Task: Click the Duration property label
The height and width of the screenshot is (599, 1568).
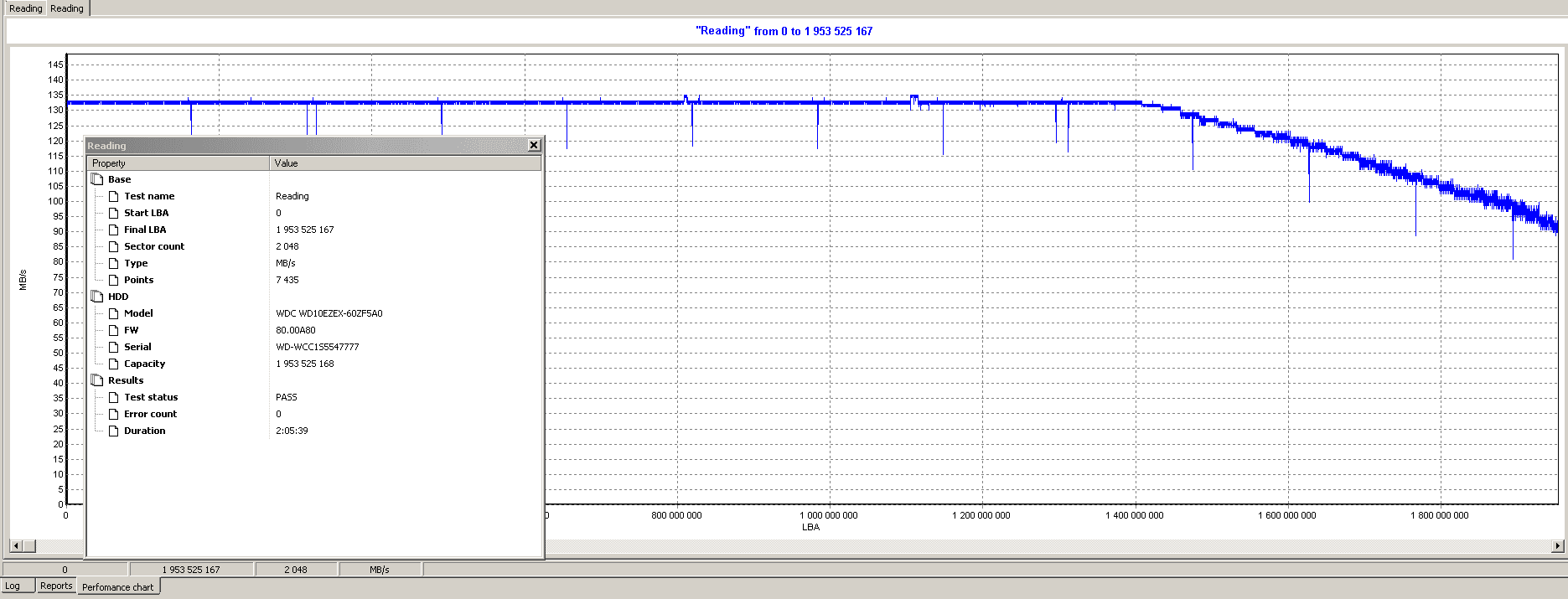Action: coord(144,431)
